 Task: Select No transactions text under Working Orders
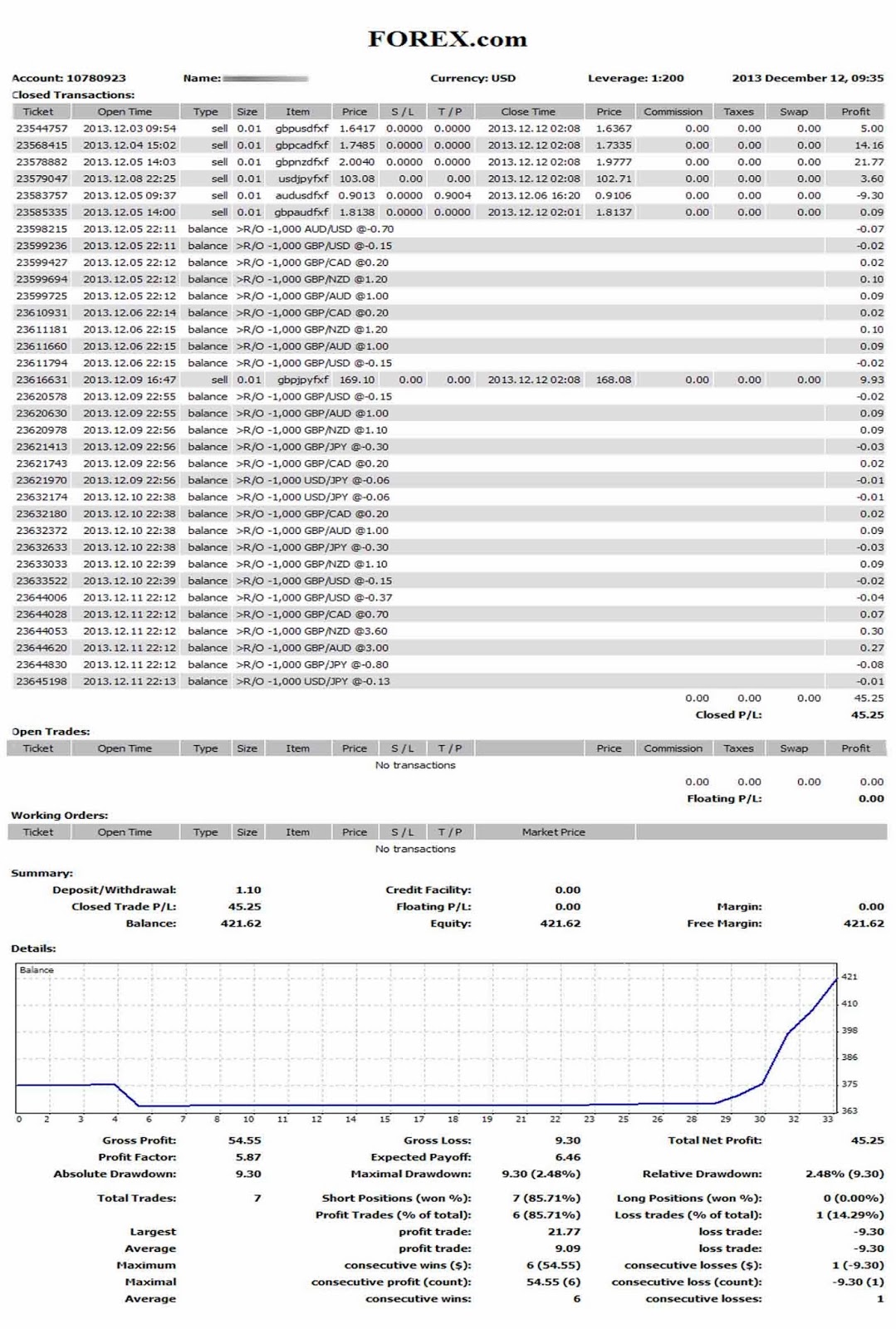click(x=415, y=849)
